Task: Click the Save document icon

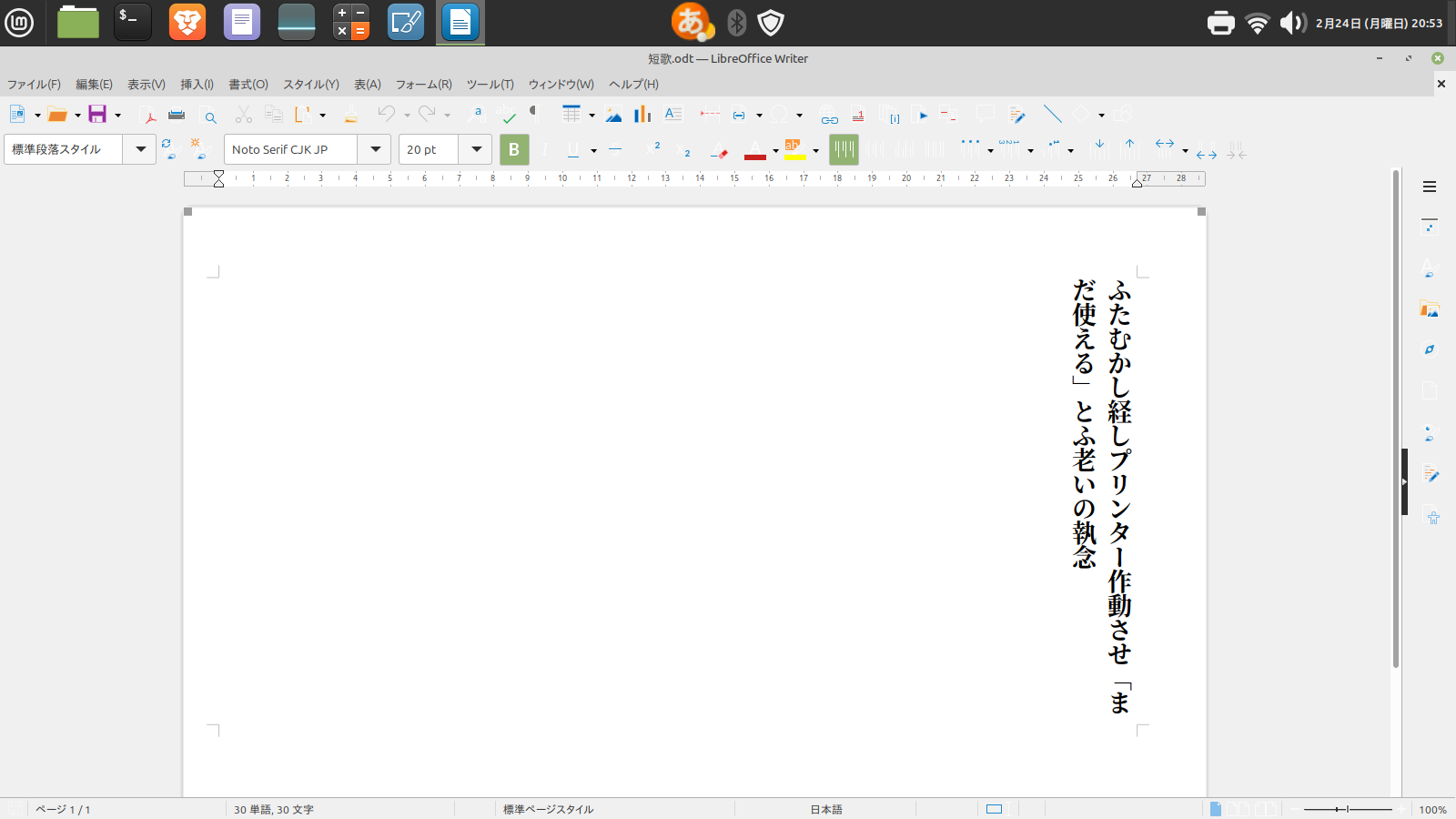Action: [x=97, y=115]
